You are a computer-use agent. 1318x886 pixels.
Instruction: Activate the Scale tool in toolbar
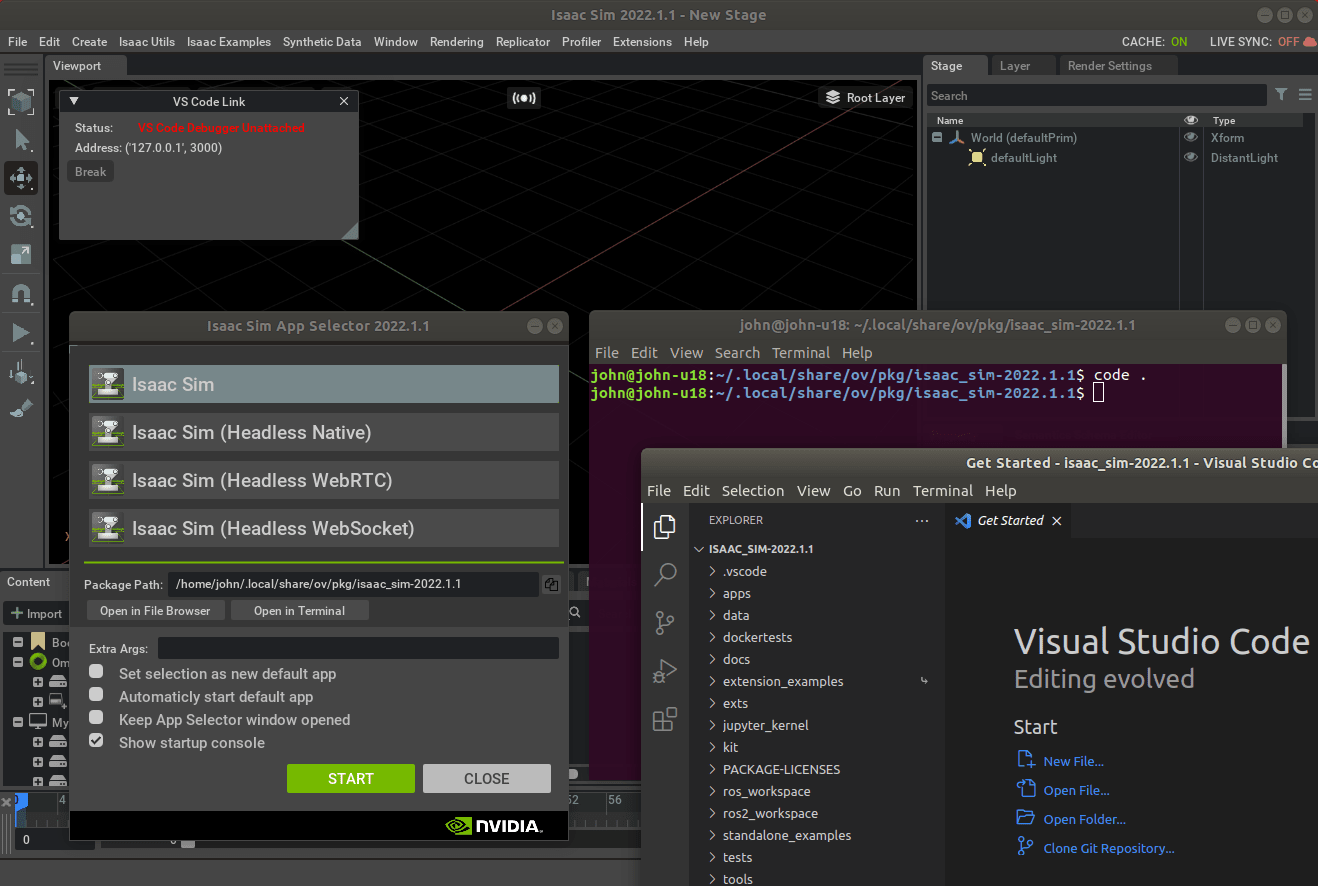coord(21,254)
